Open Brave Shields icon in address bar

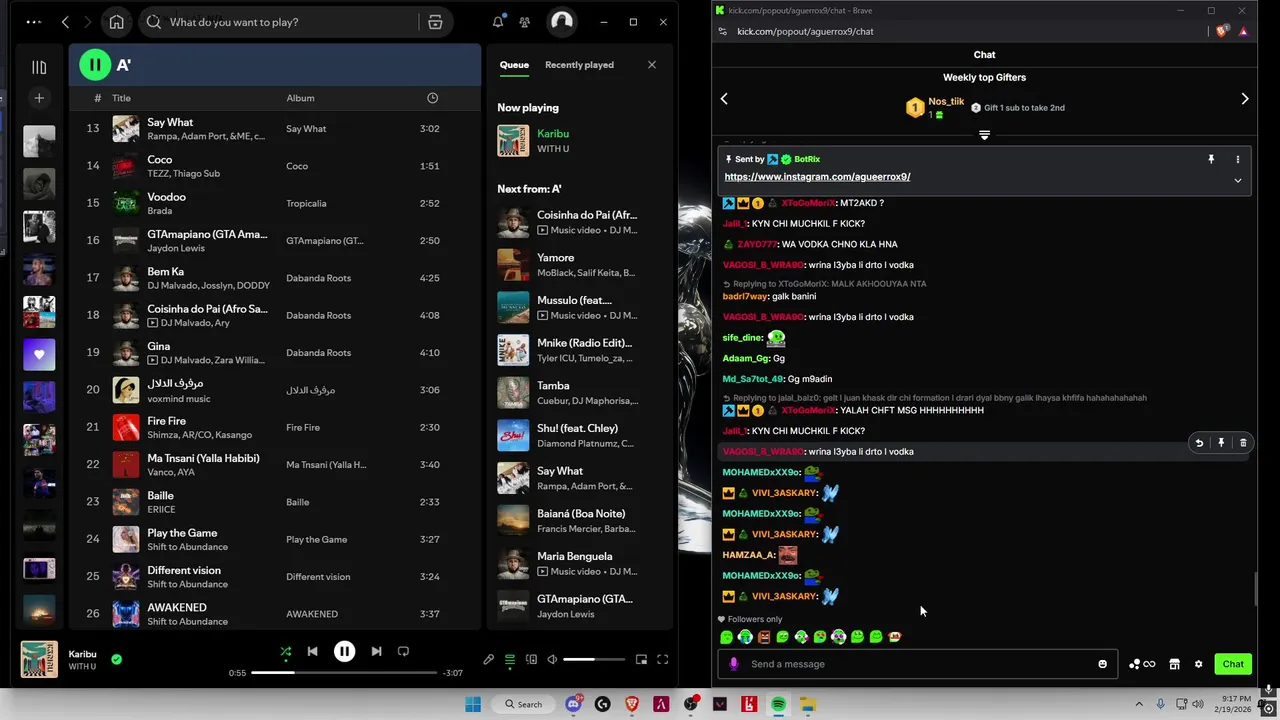coord(1222,31)
